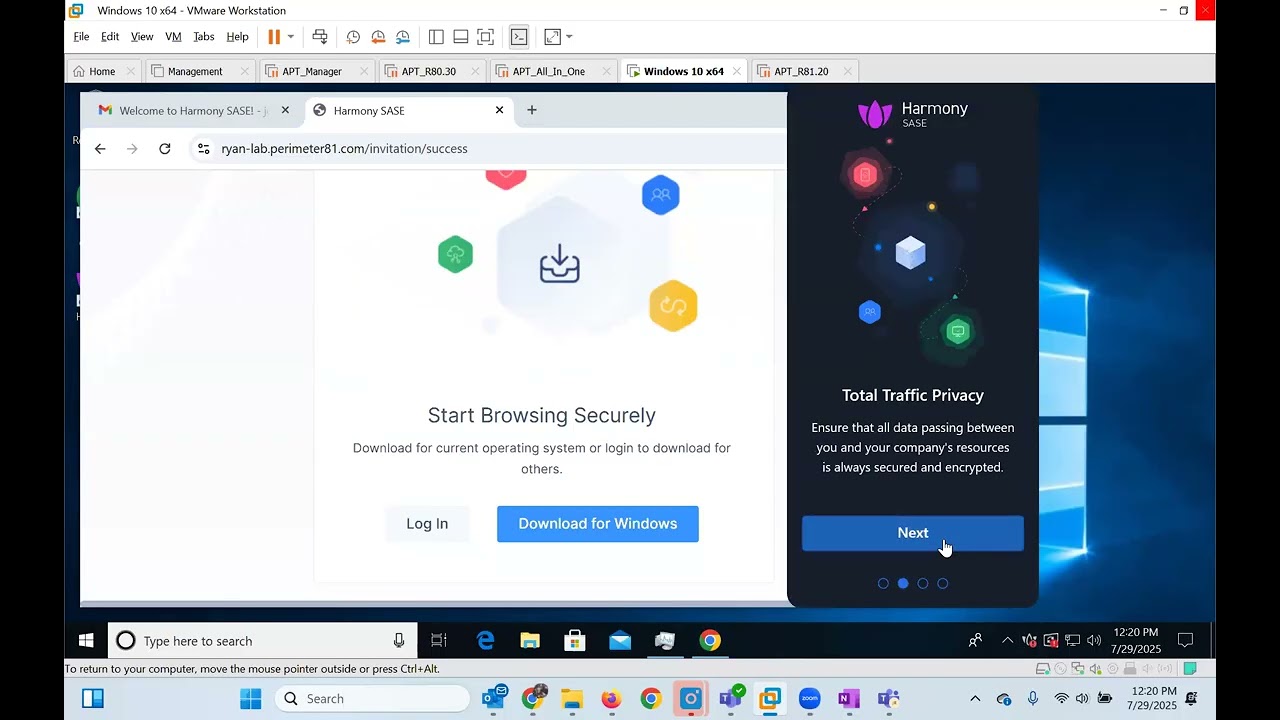1280x720 pixels.
Task: Open the File menu in VMware
Action: point(82,37)
